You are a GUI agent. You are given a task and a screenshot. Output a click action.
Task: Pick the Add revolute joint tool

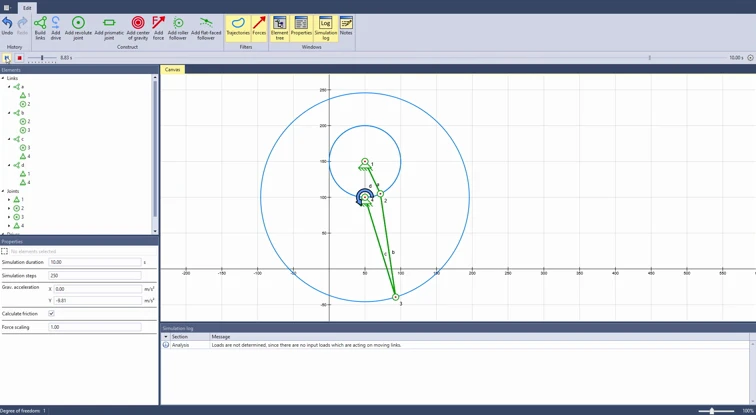coord(78,28)
